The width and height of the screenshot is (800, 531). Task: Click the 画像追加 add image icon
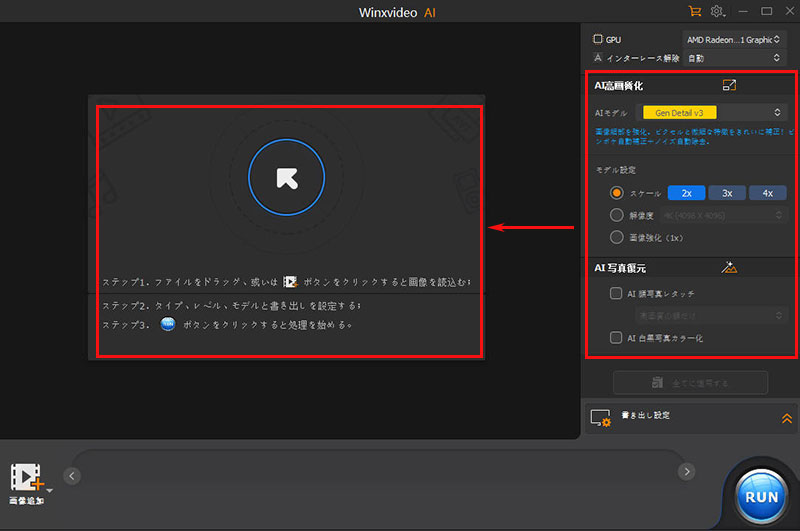tap(27, 476)
